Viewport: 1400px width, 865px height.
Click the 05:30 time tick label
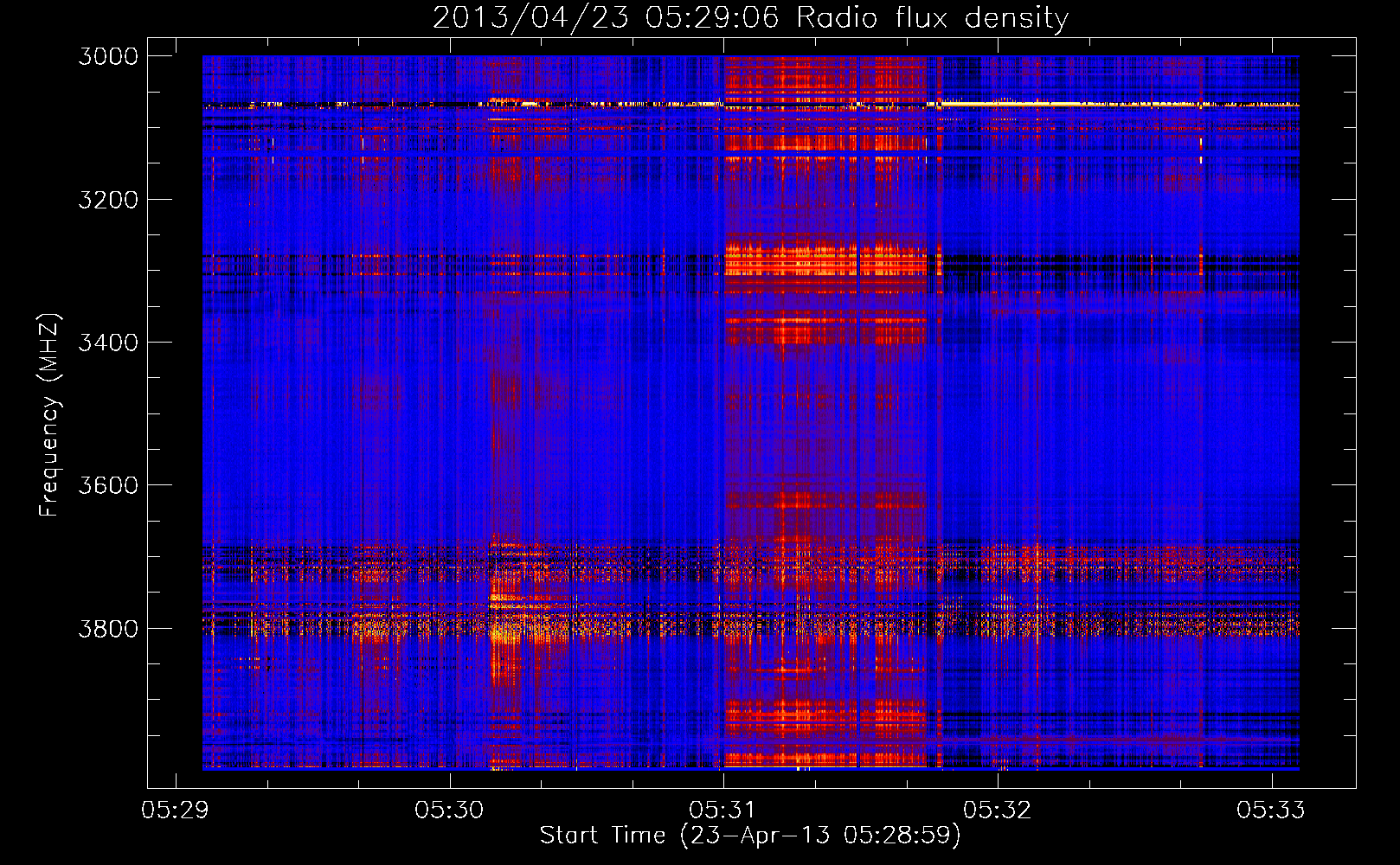449,811
